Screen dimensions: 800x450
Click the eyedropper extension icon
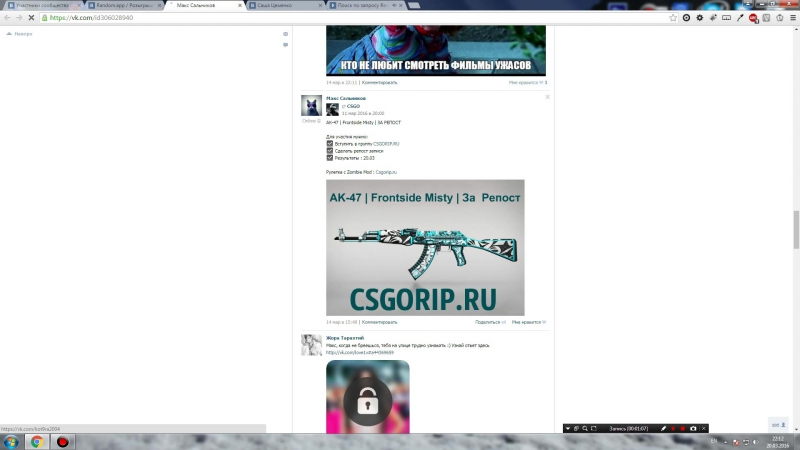click(x=740, y=17)
